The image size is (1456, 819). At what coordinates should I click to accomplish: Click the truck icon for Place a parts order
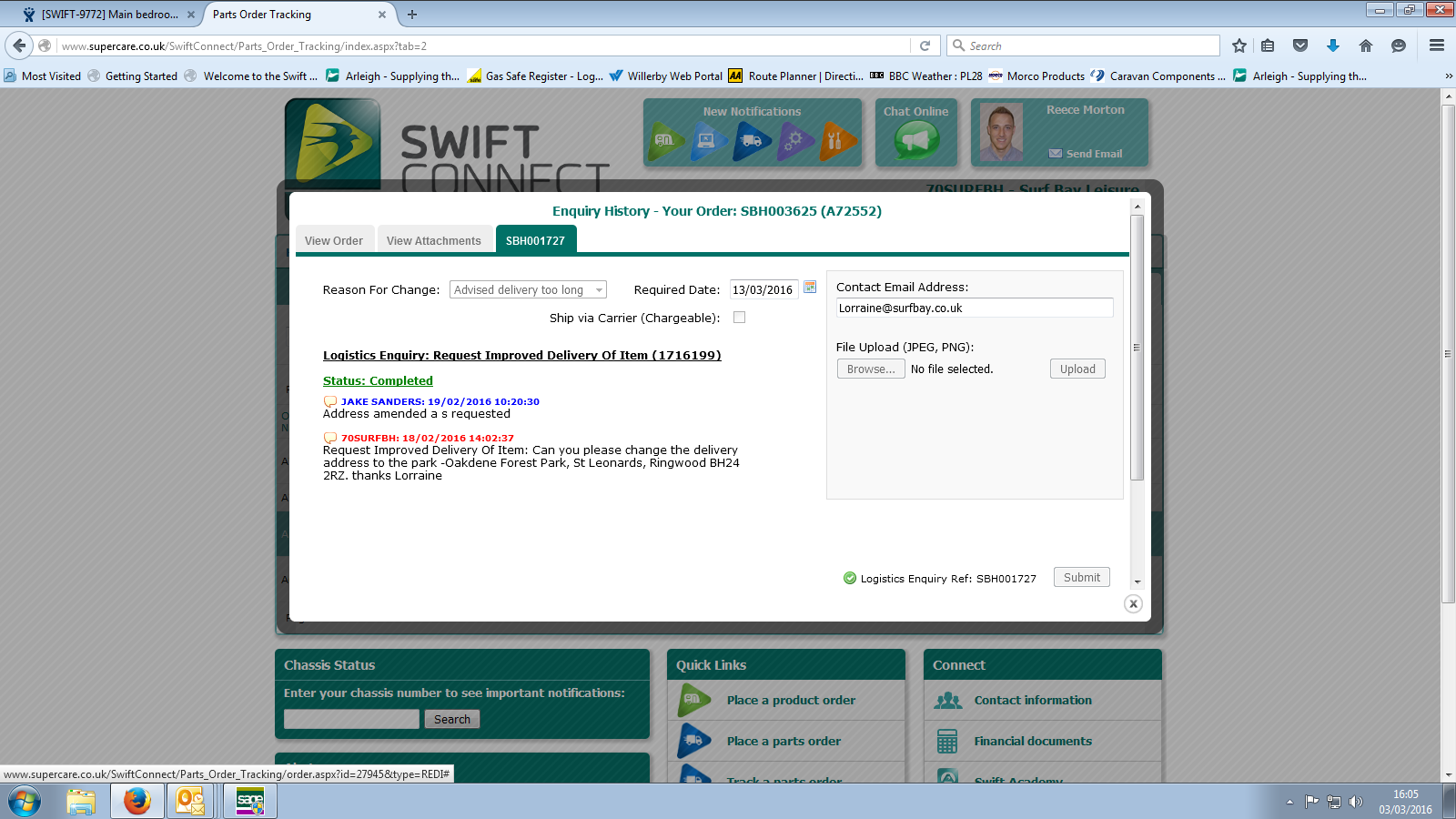694,741
